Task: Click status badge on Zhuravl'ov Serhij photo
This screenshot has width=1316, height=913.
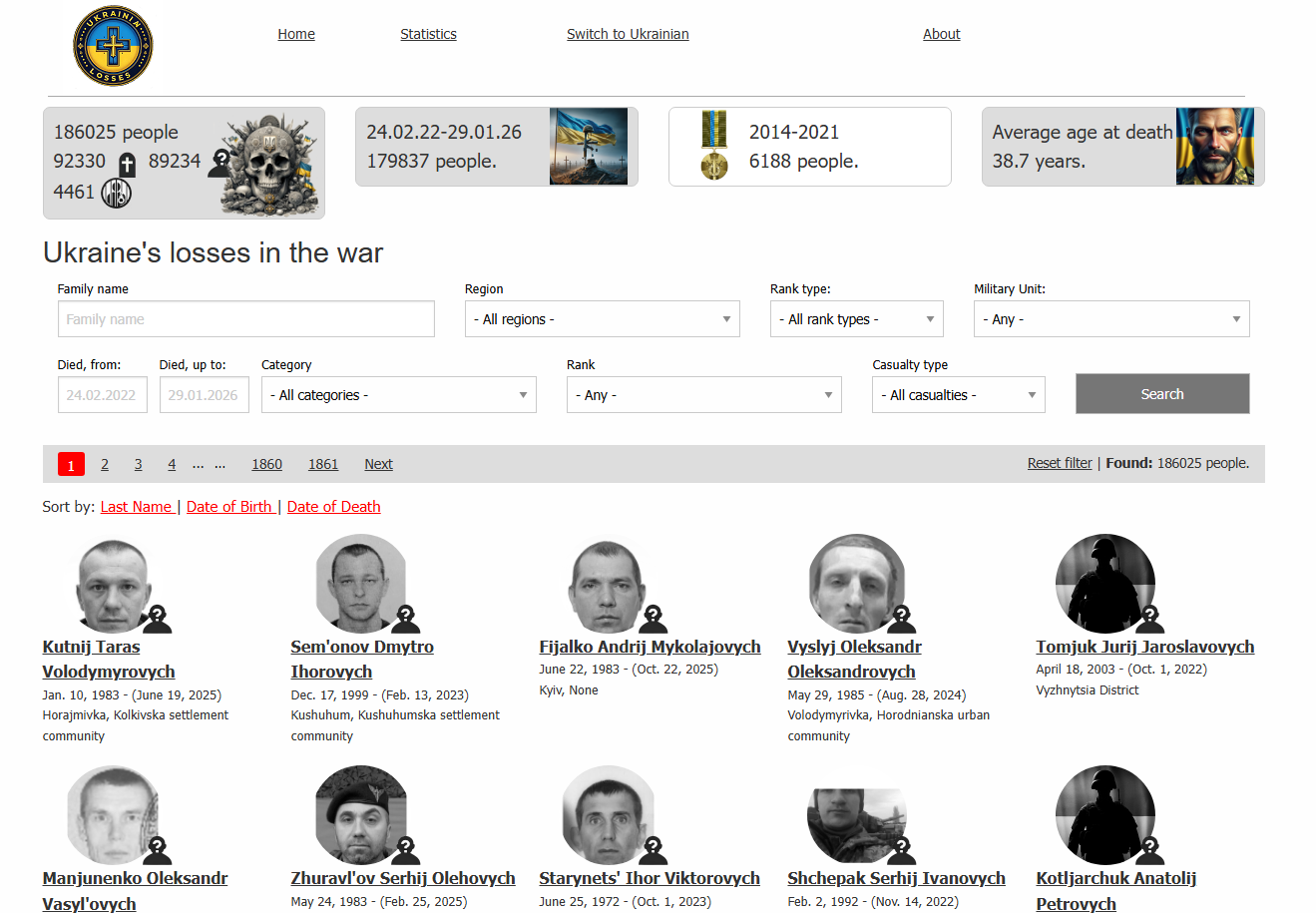Action: (x=405, y=851)
